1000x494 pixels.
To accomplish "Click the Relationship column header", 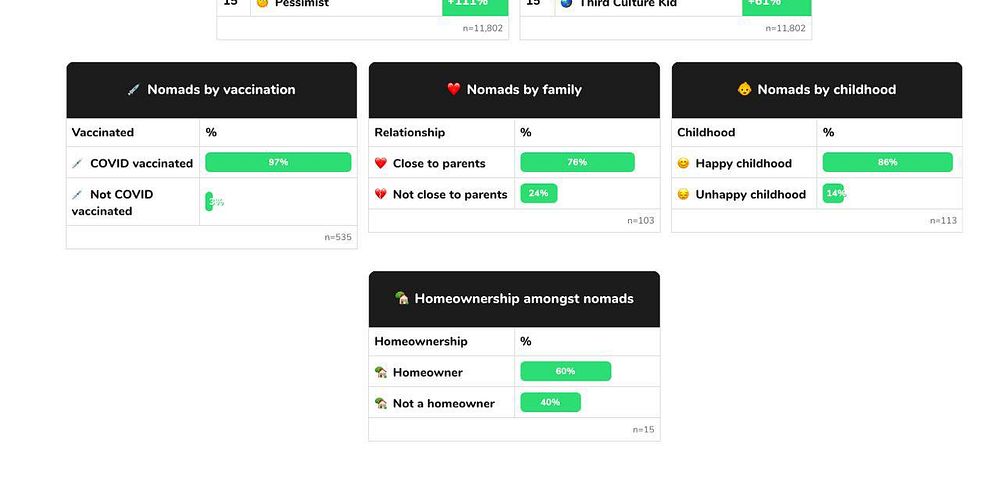I will (x=409, y=133).
